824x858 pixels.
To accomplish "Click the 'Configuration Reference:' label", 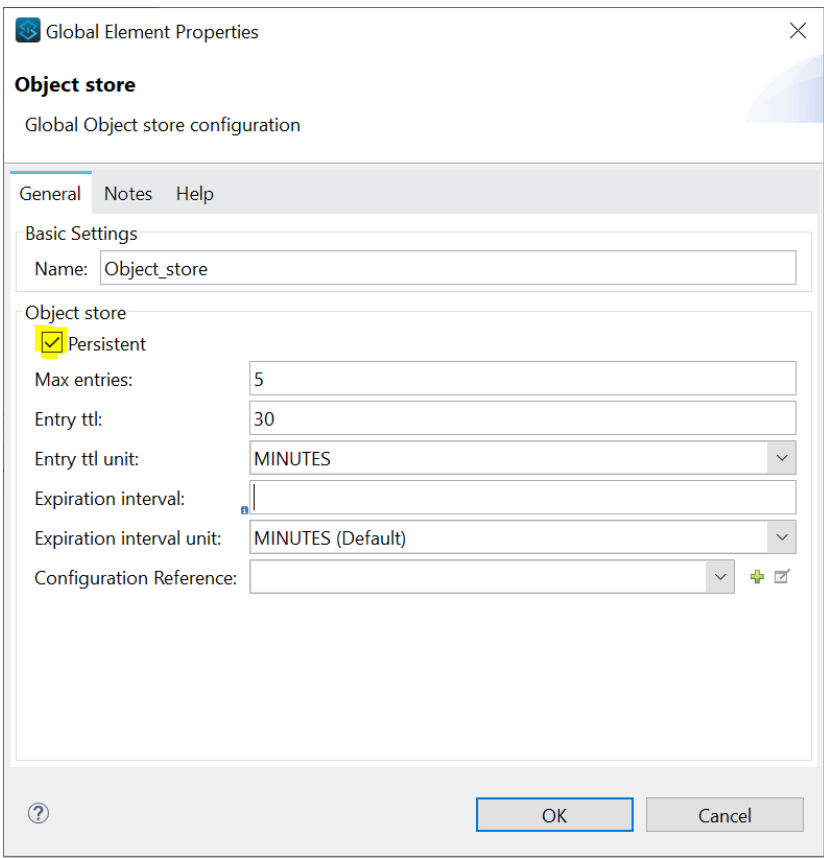I will (x=136, y=578).
